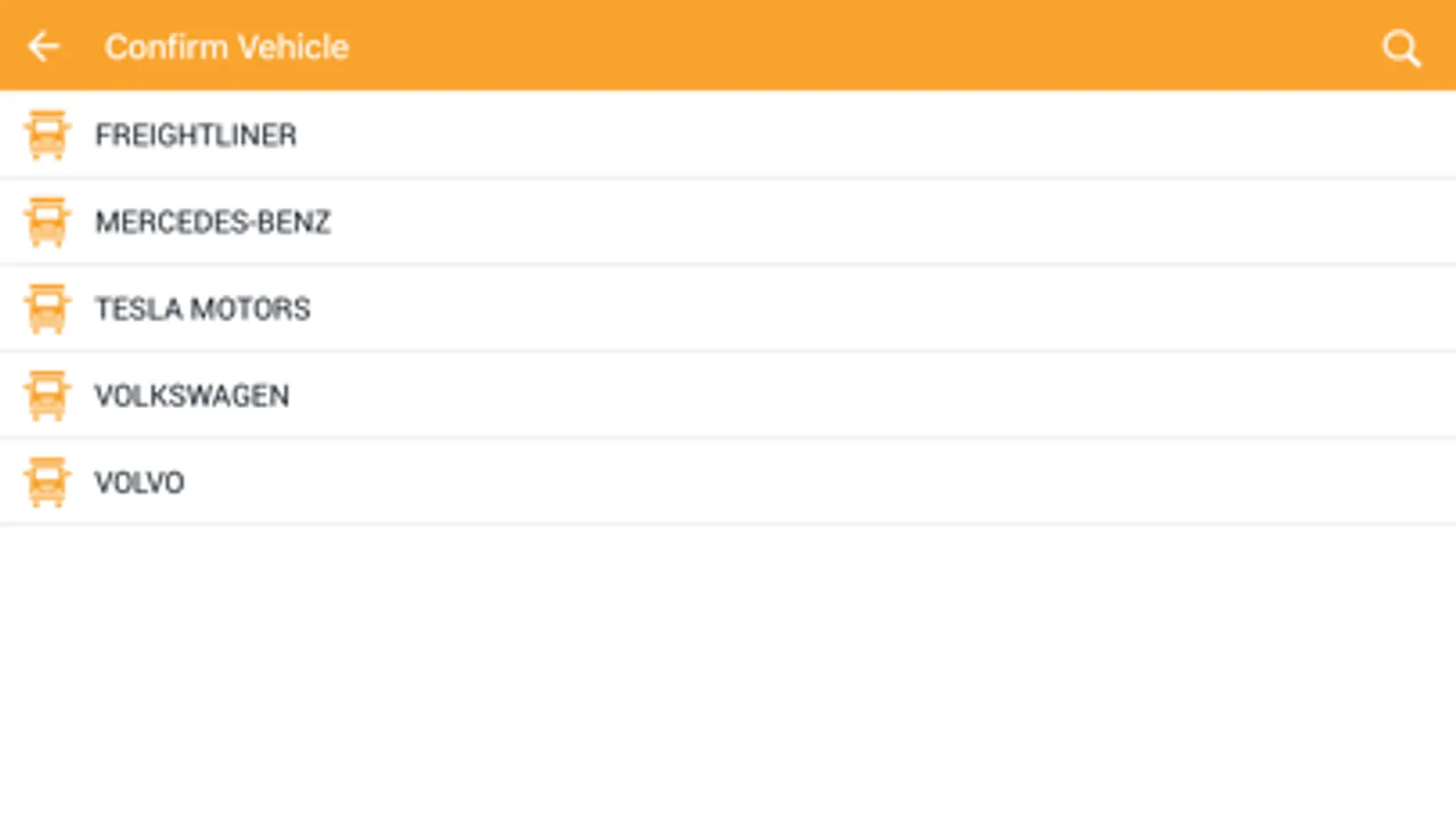The width and height of the screenshot is (1456, 820).
Task: Click blank area of Tesla Motors row
Action: pyautogui.click(x=820, y=309)
